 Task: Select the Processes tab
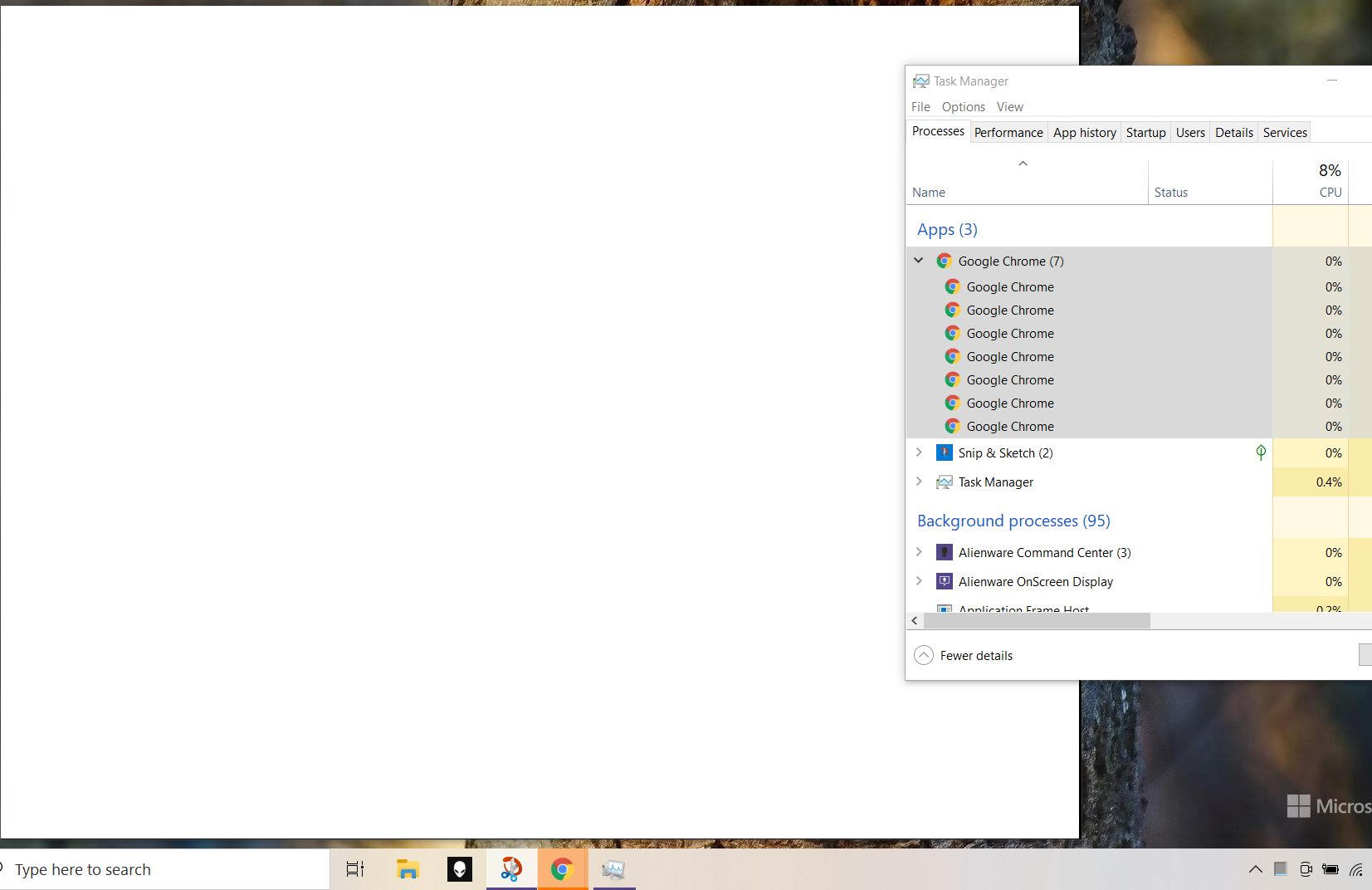[x=938, y=131]
